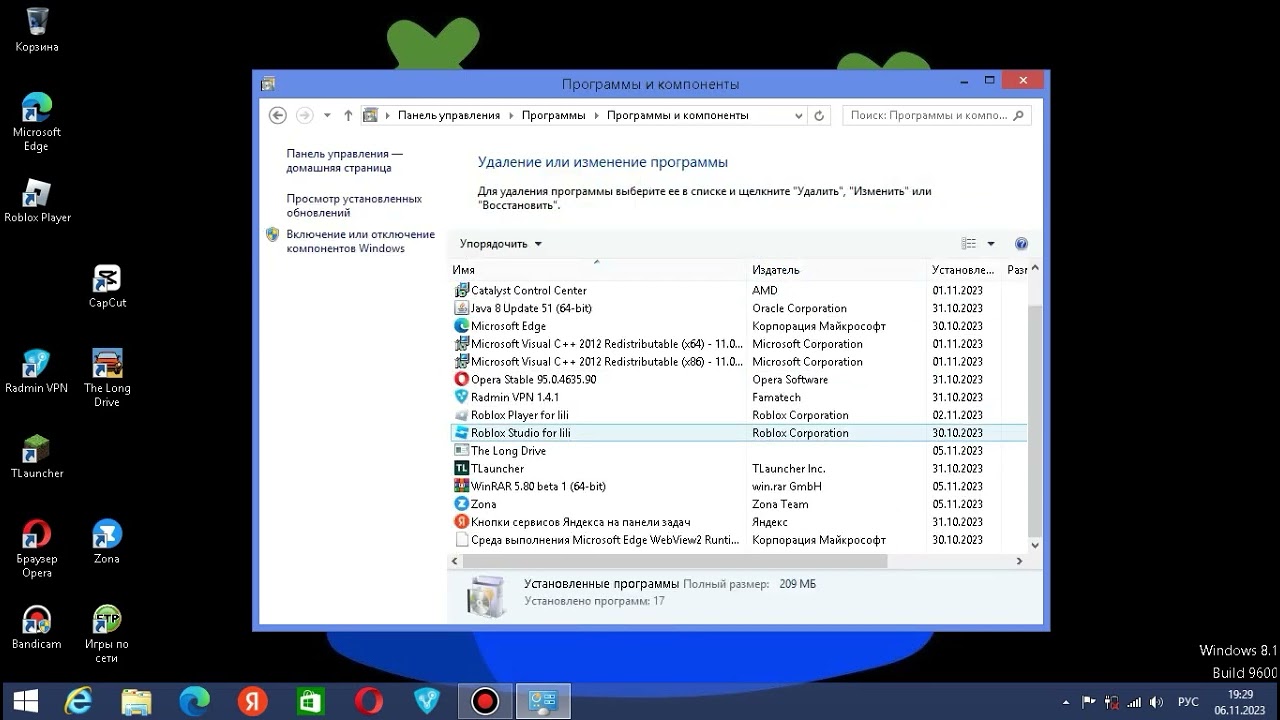Click the vertical scrollbar down arrow
Image resolution: width=1280 pixels, height=720 pixels.
[1035, 545]
